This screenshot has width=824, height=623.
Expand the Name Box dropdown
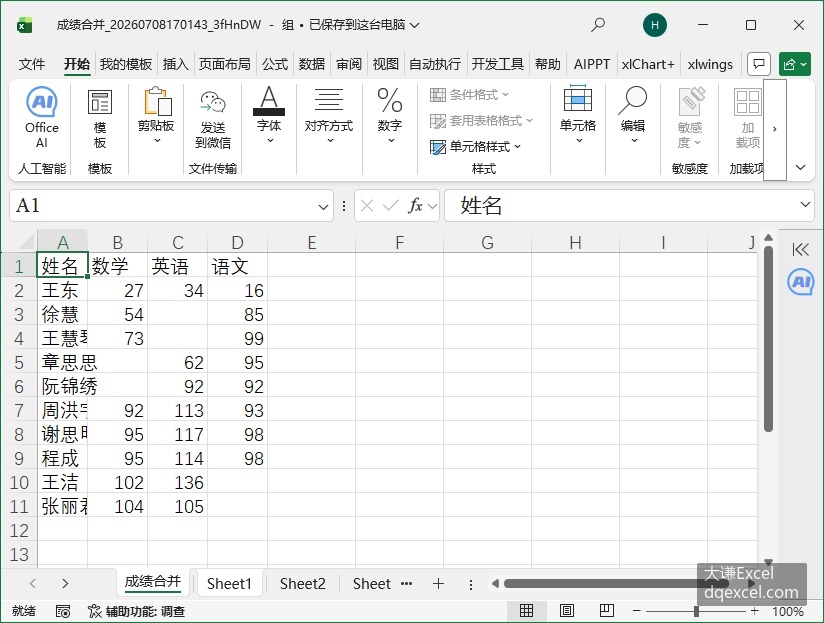tap(323, 207)
